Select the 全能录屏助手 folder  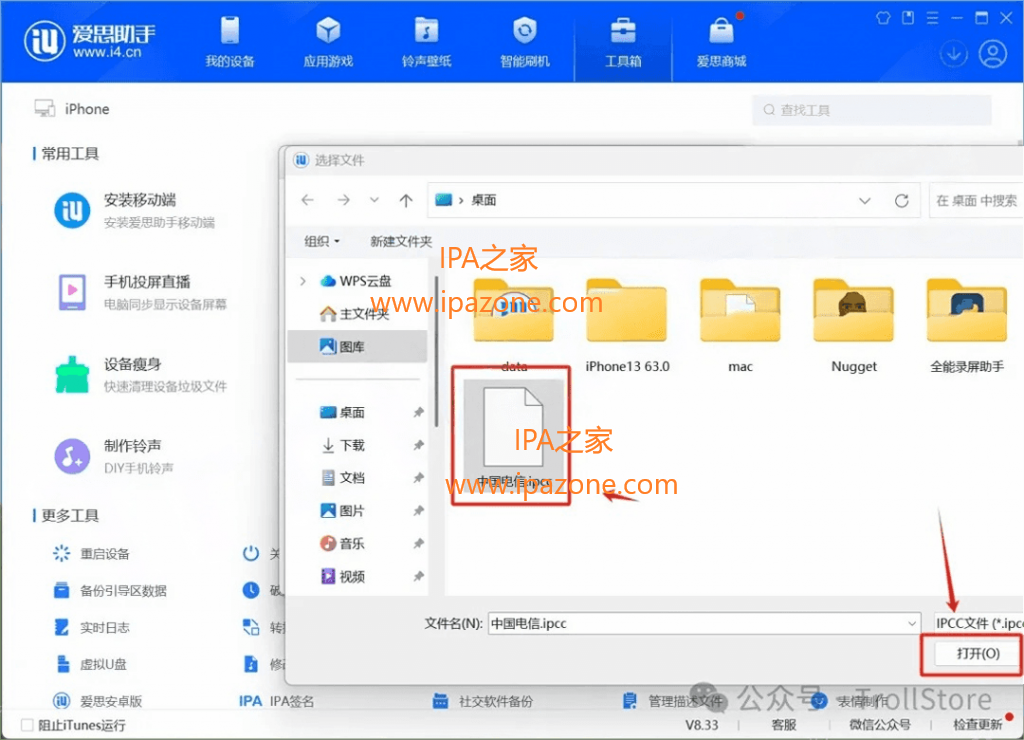pos(967,325)
